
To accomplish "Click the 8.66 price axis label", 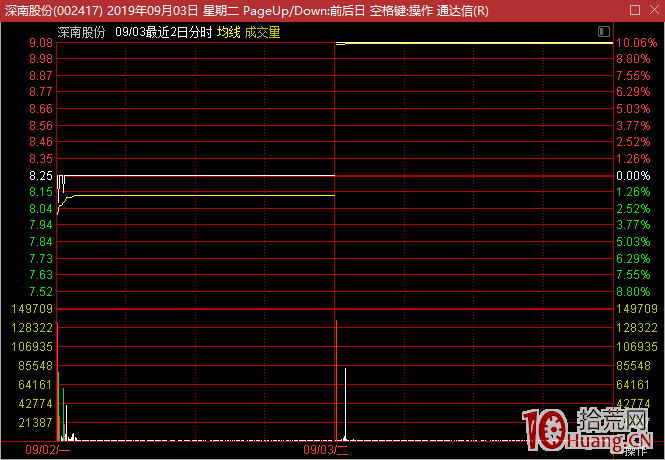I will pyautogui.click(x=41, y=109).
